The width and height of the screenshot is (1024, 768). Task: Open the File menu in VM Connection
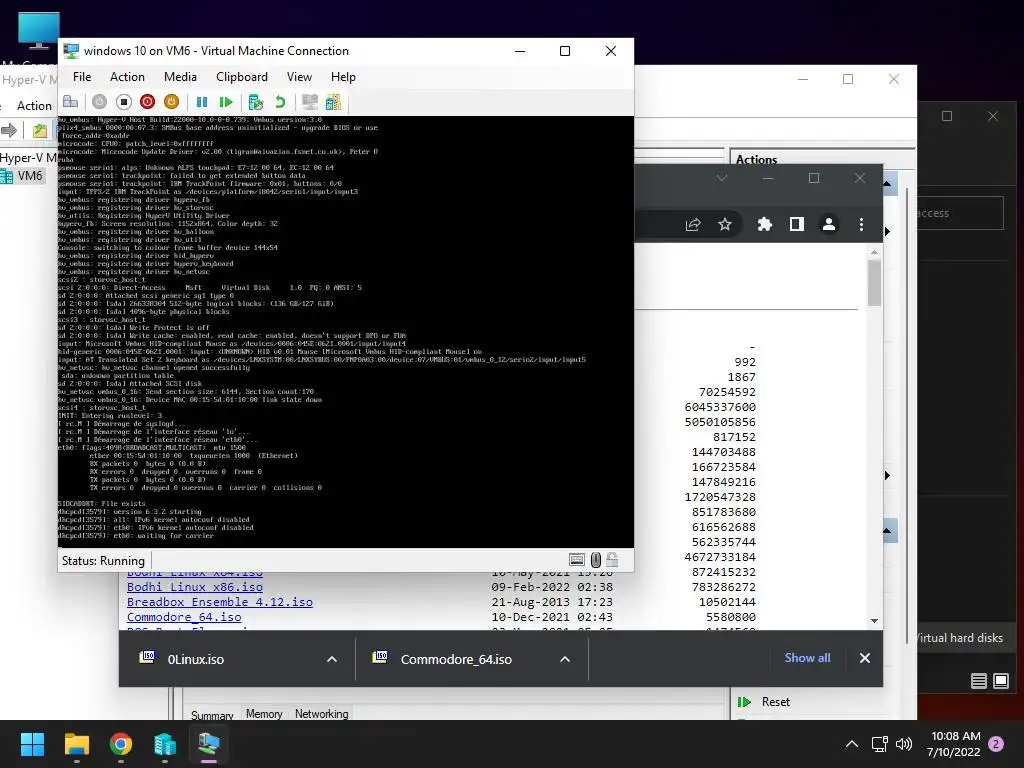tap(82, 77)
